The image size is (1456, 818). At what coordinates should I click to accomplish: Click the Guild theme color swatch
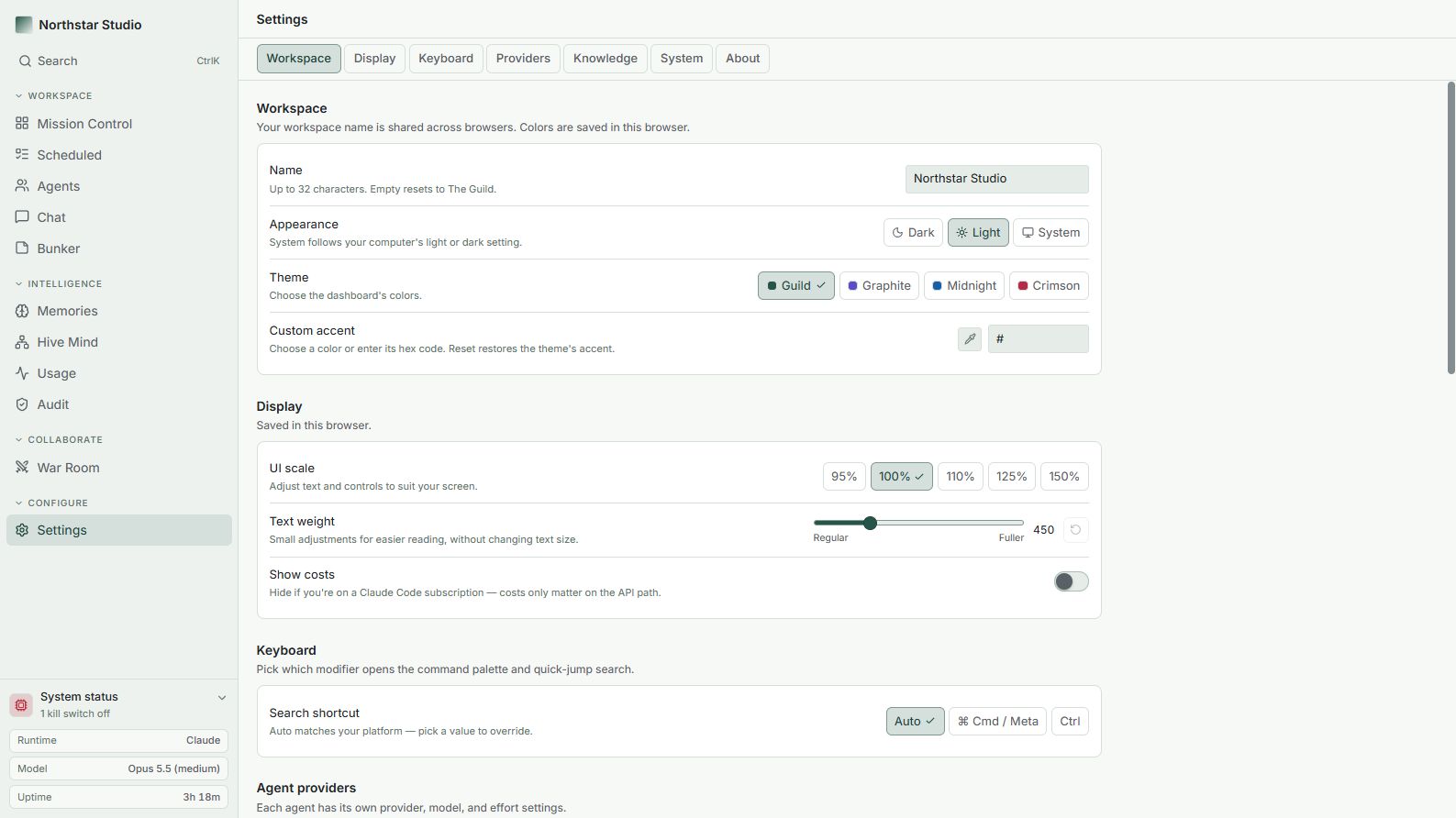772,286
